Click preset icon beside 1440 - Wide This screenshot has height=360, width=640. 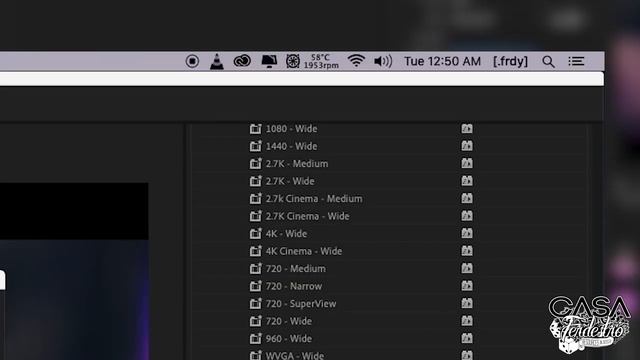point(256,146)
